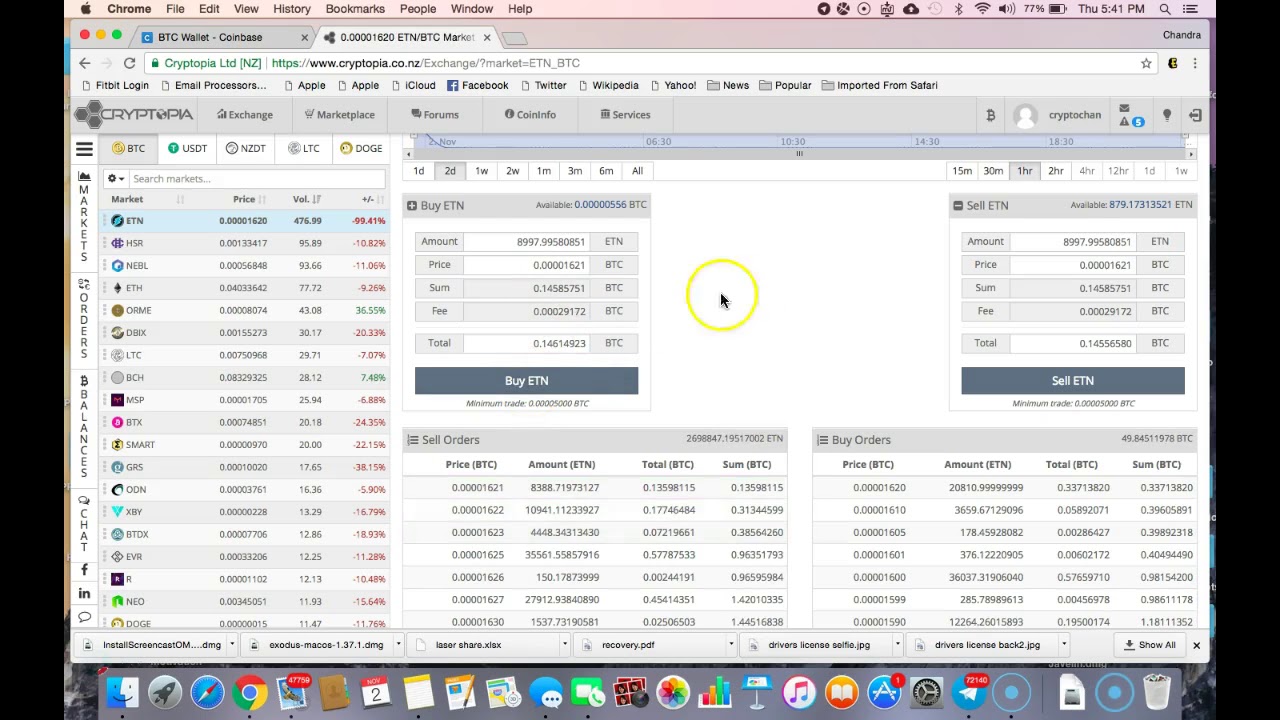Select the 1d chart range
Image resolution: width=1280 pixels, height=720 pixels.
click(419, 171)
